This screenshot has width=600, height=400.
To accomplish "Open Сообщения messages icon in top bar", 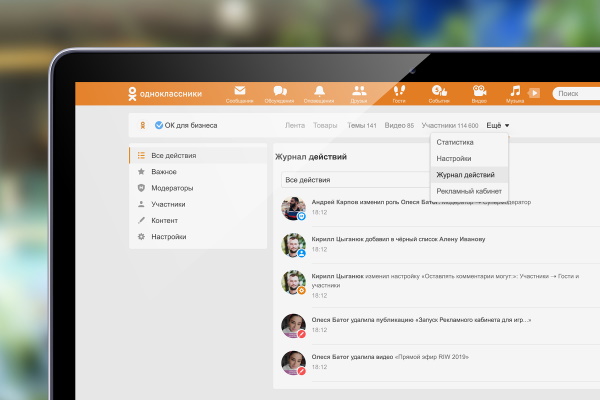I will 239,92.
